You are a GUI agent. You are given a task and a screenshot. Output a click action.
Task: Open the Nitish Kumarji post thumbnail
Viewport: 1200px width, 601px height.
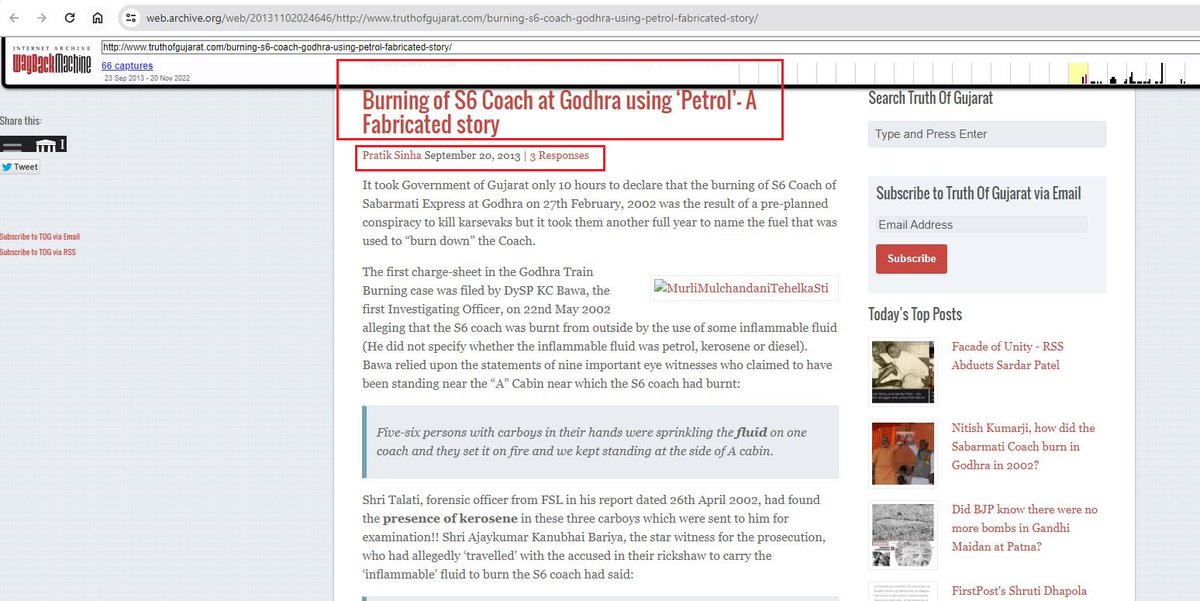tap(902, 451)
